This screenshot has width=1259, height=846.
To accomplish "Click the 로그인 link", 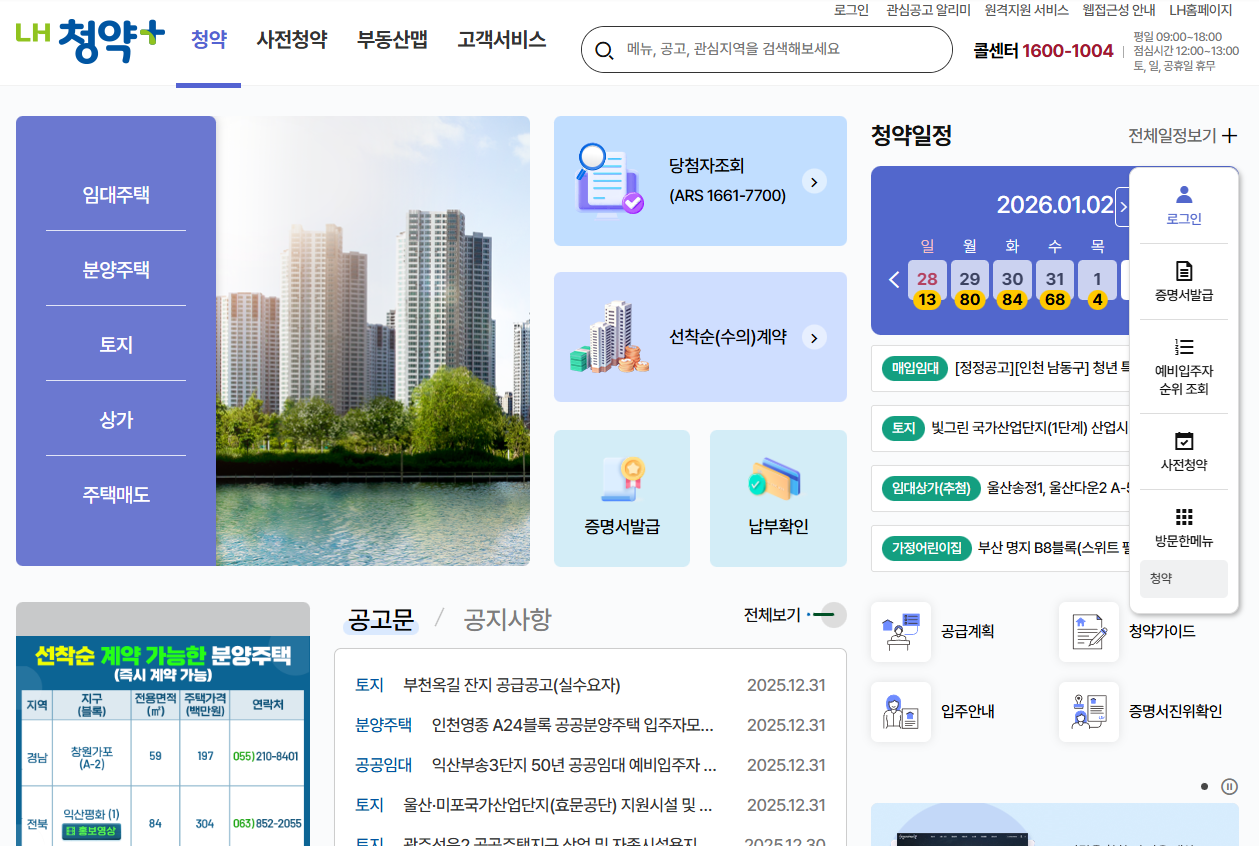I will [x=849, y=10].
